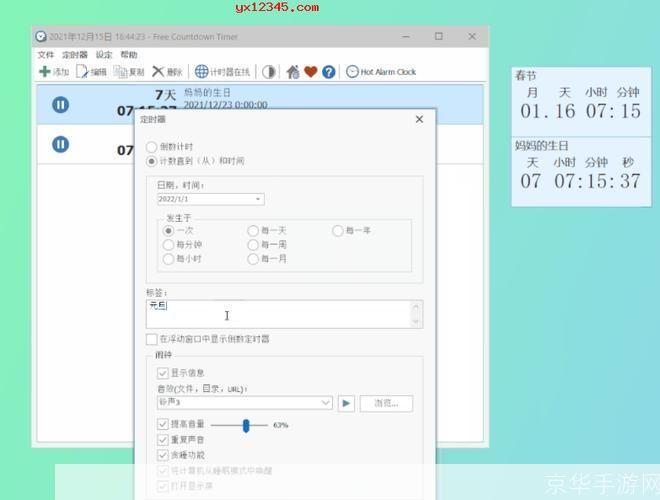The image size is (660, 500).
Task: Toggle the 显示信息 checkbox
Action: [x=162, y=373]
